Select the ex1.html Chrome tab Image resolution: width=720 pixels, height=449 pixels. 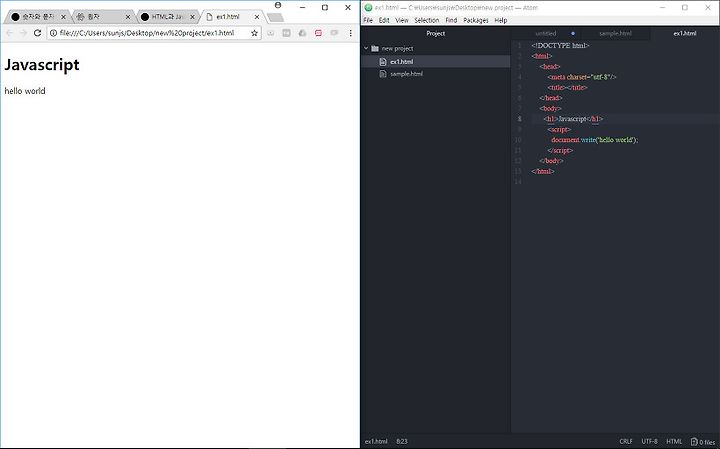pos(232,17)
